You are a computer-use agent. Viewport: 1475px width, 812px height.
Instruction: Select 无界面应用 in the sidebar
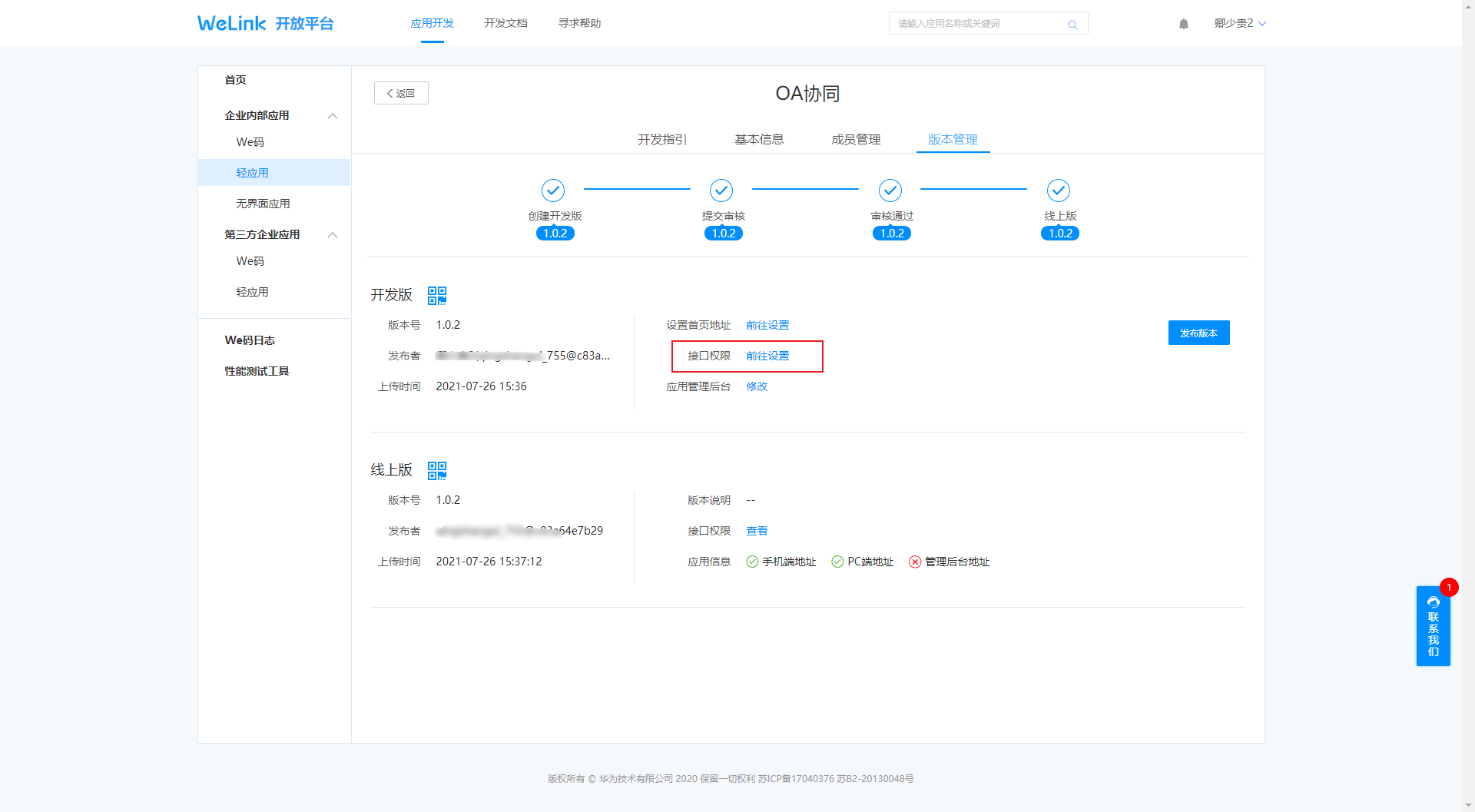(263, 204)
